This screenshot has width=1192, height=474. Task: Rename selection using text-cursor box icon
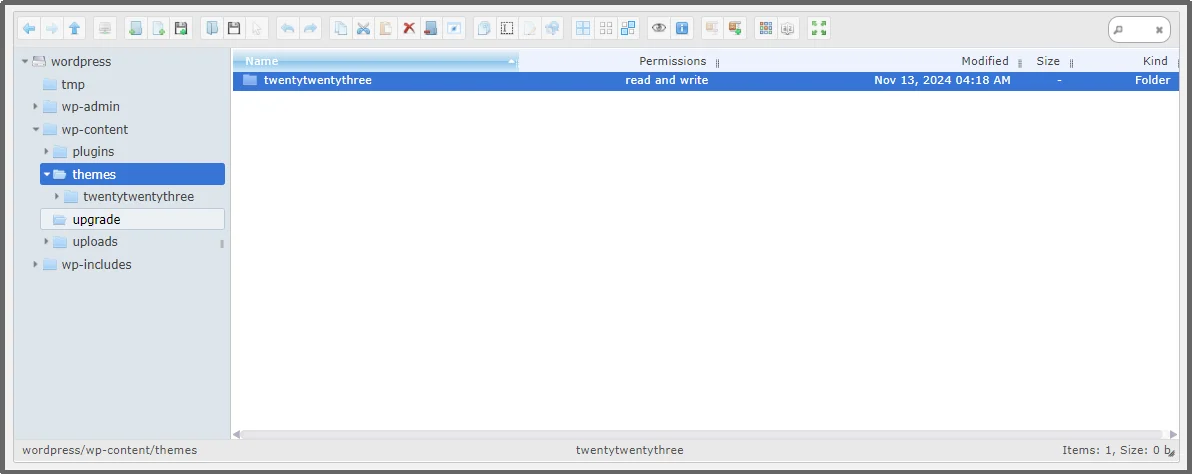coord(507,29)
